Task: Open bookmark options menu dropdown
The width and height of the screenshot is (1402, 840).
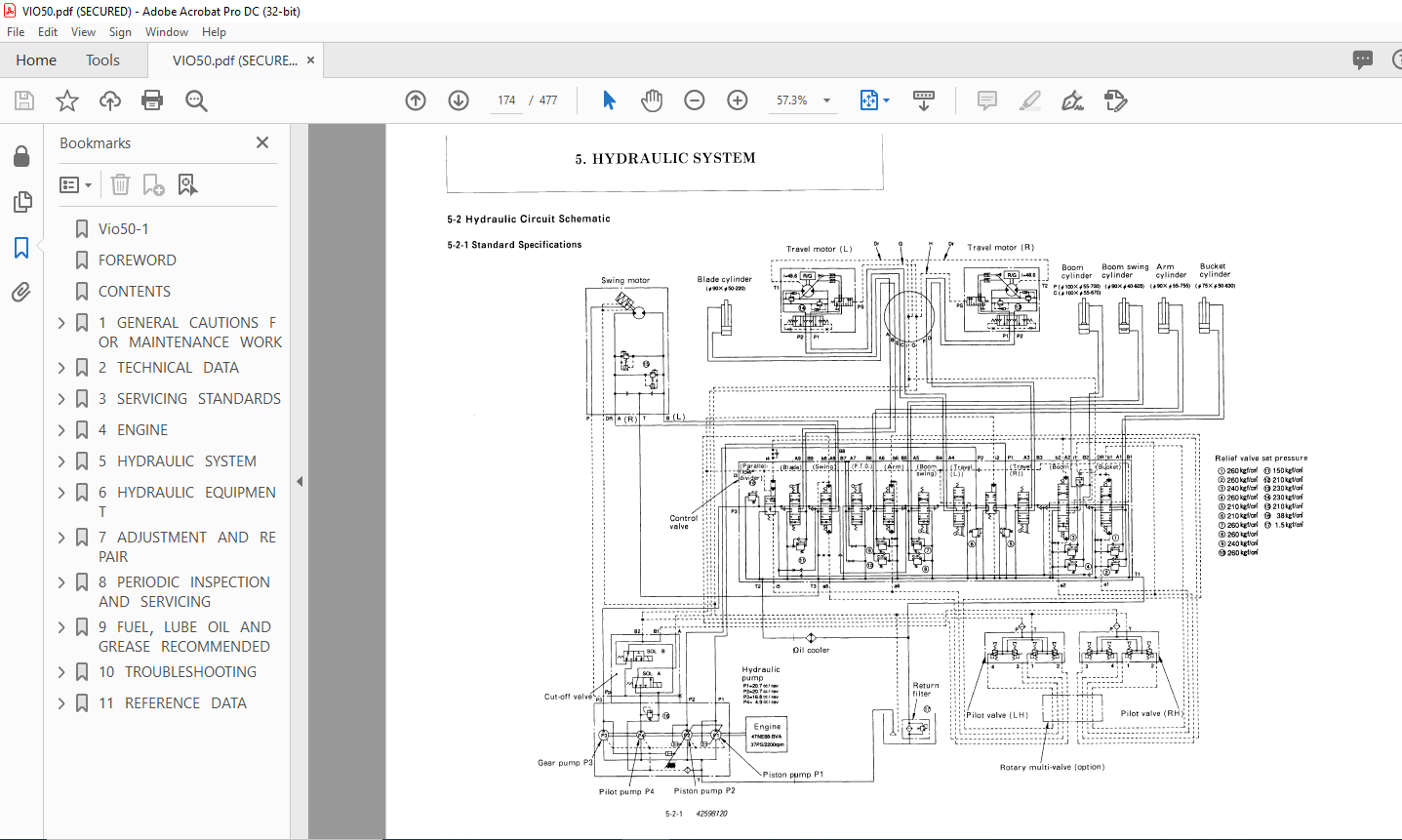Action: coord(76,184)
